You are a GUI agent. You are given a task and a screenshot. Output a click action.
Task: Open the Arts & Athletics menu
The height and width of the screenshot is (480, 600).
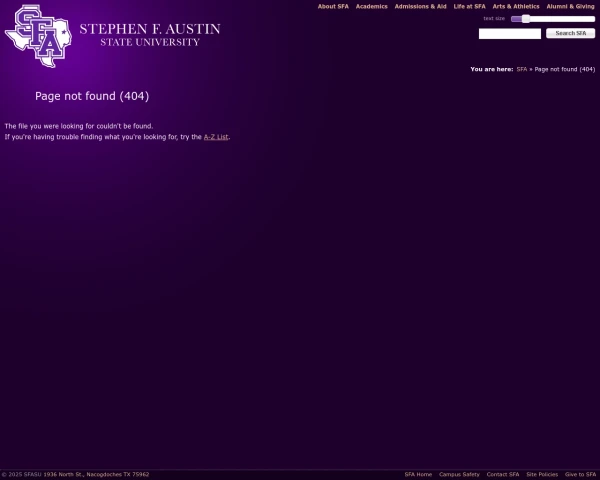(516, 7)
